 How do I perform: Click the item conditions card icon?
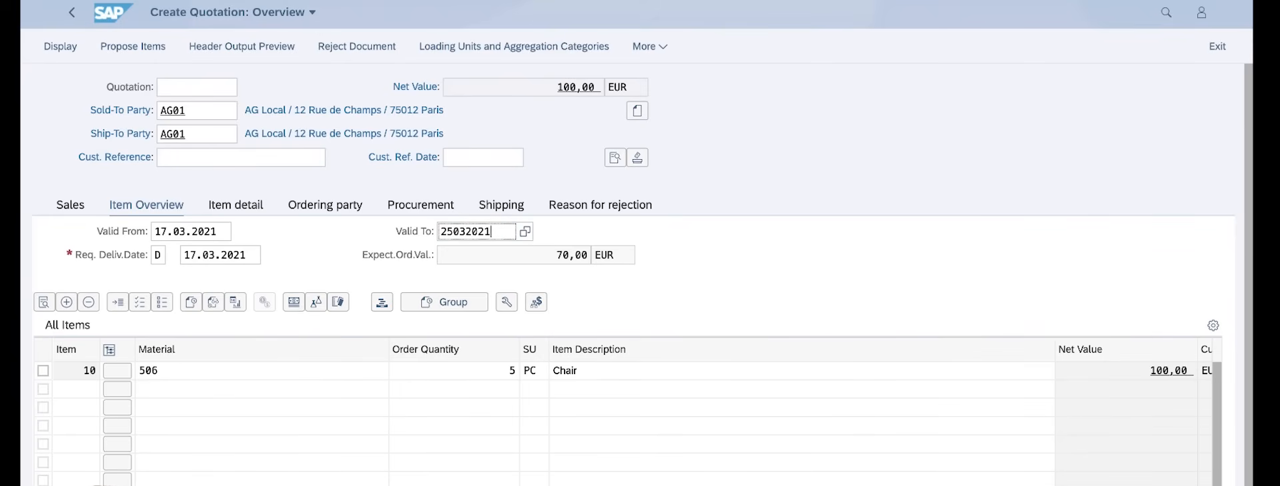pyautogui.click(x=293, y=302)
